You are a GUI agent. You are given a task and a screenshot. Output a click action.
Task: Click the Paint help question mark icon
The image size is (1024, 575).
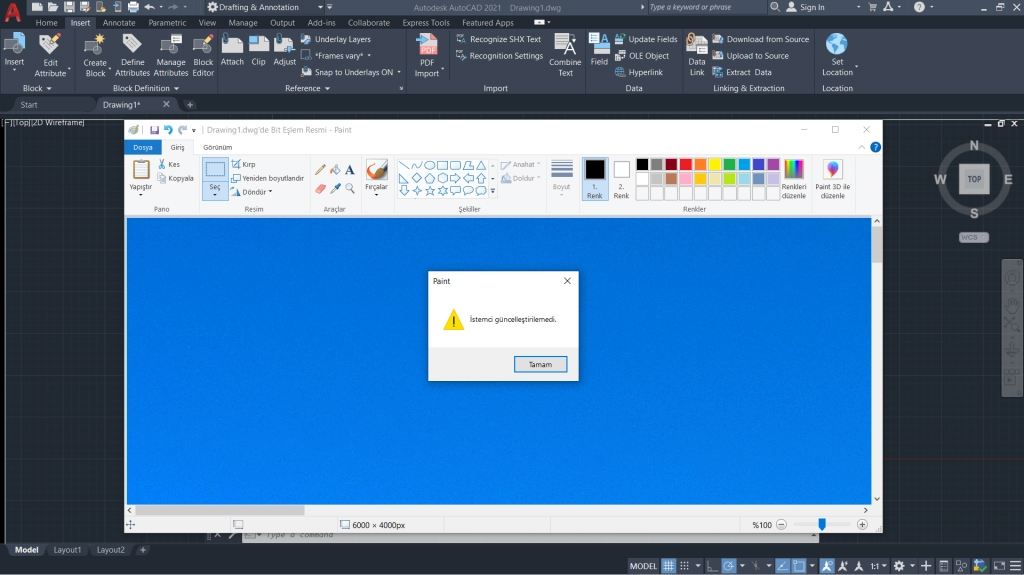tap(876, 147)
